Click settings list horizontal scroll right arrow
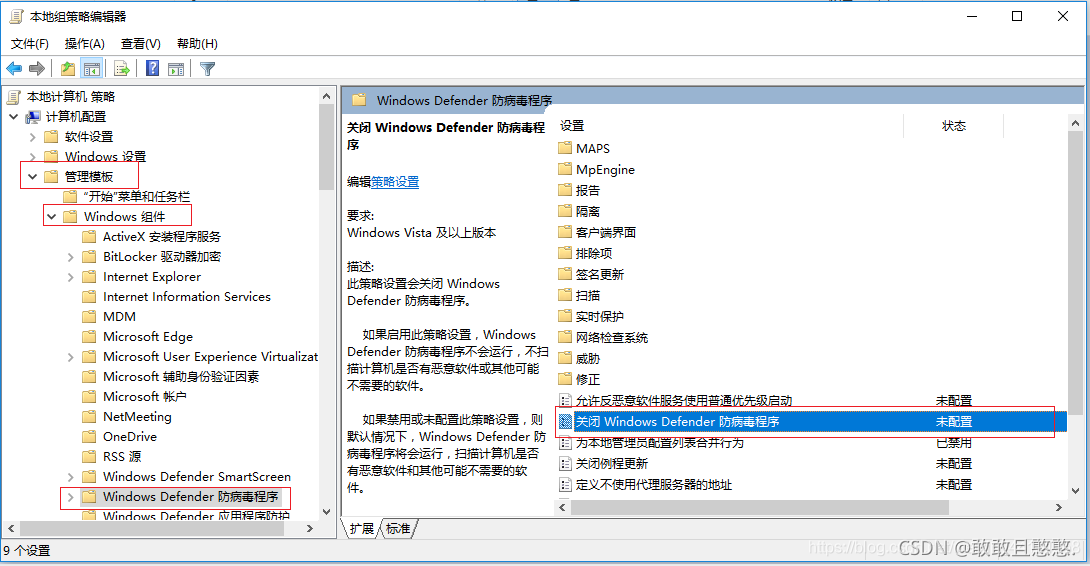This screenshot has height=566, width=1090. 1059,508
